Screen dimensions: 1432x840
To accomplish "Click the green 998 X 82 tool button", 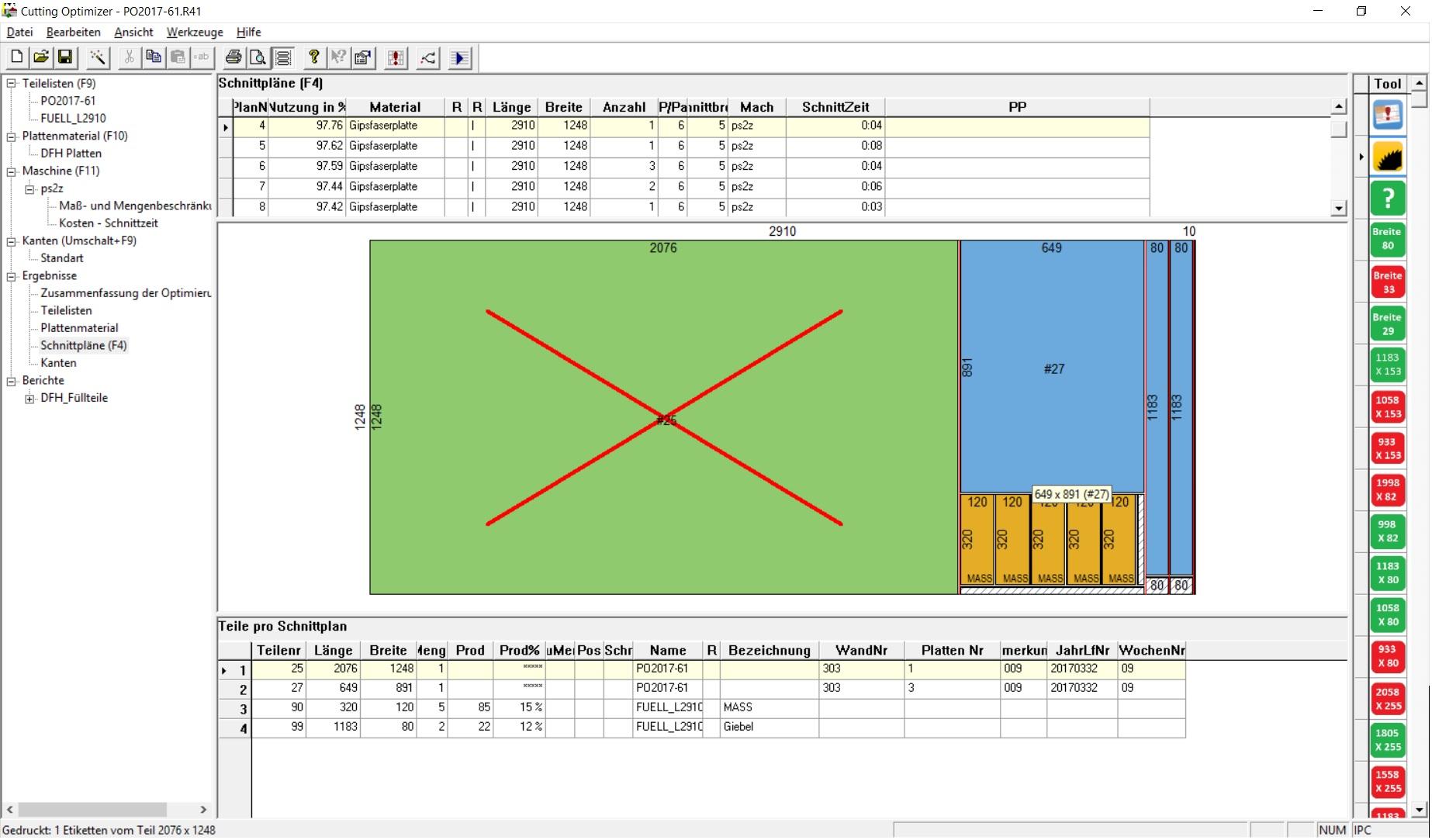I will coord(1388,531).
